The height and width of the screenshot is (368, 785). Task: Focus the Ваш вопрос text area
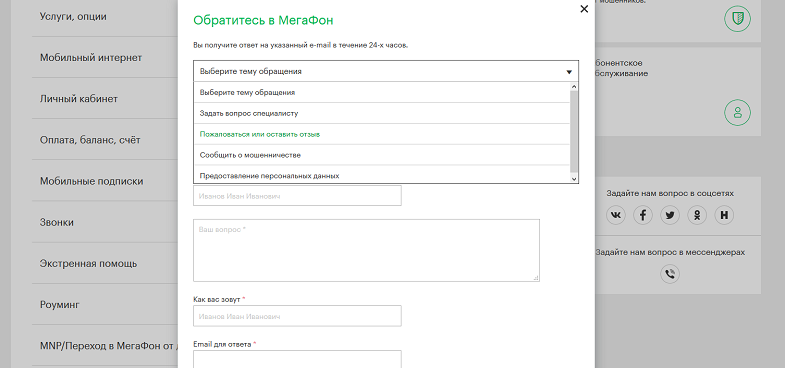366,250
